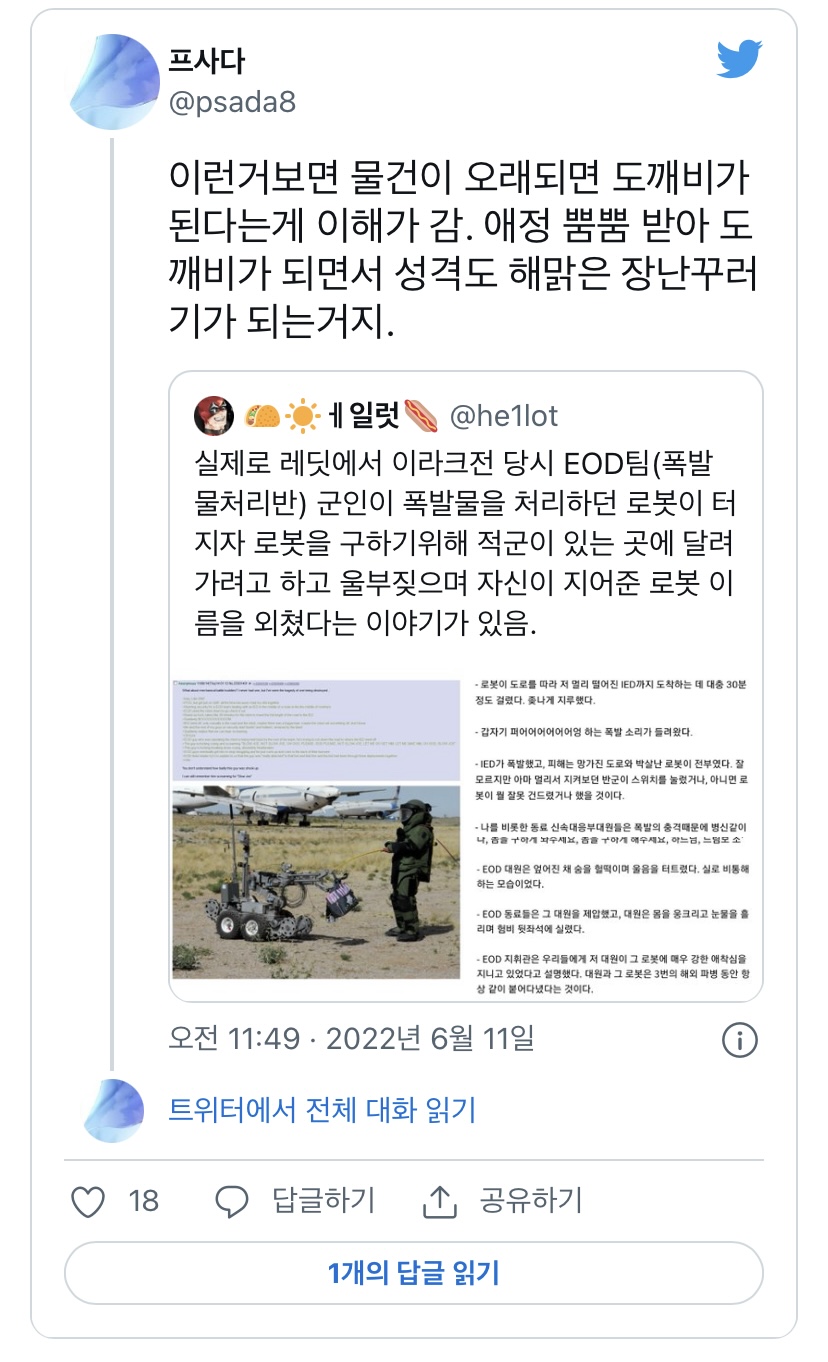This screenshot has height=1362, width=828.
Task: Click the @psada8 handle
Action: (x=232, y=102)
